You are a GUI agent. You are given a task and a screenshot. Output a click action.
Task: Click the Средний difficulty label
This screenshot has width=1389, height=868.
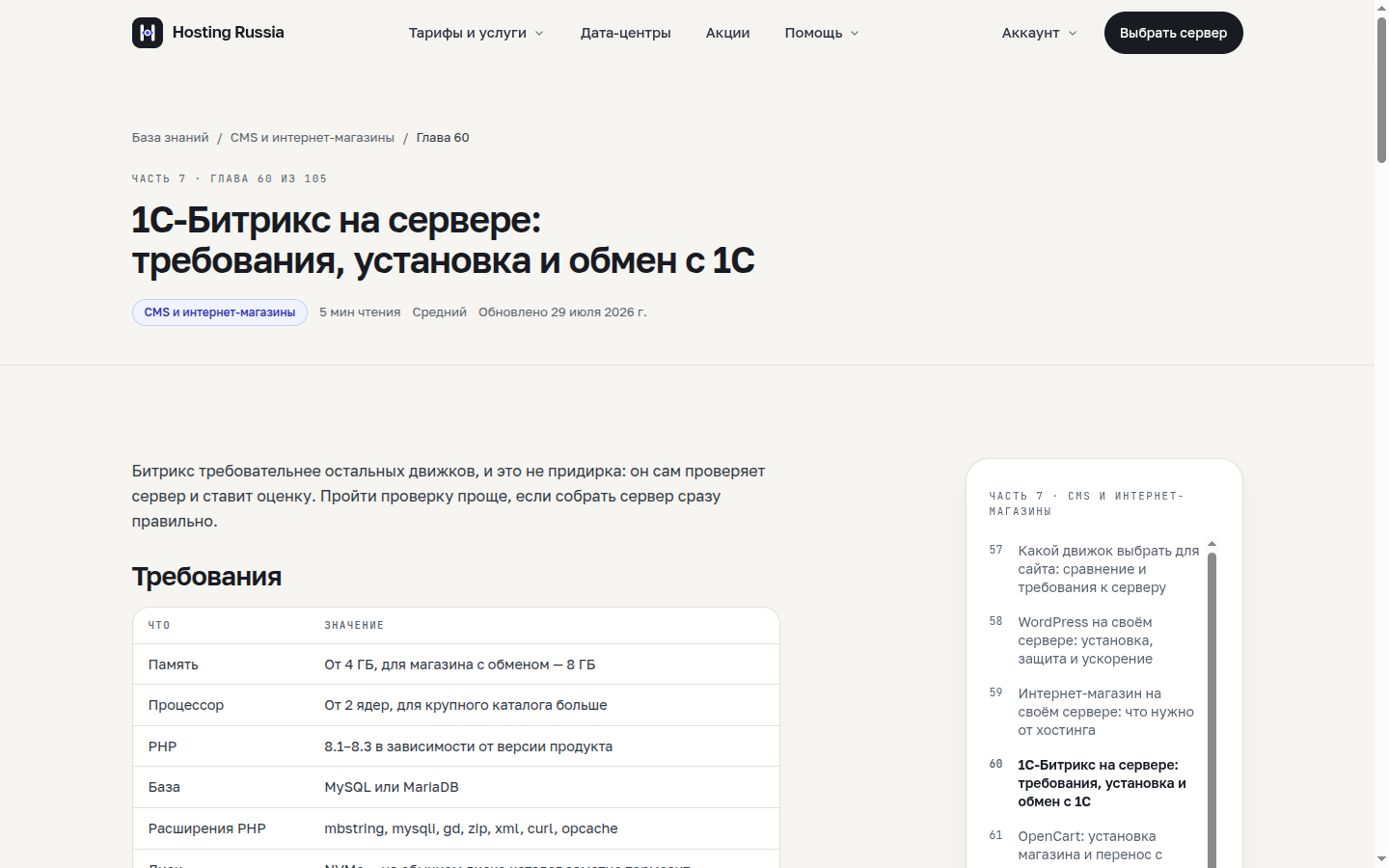[440, 312]
